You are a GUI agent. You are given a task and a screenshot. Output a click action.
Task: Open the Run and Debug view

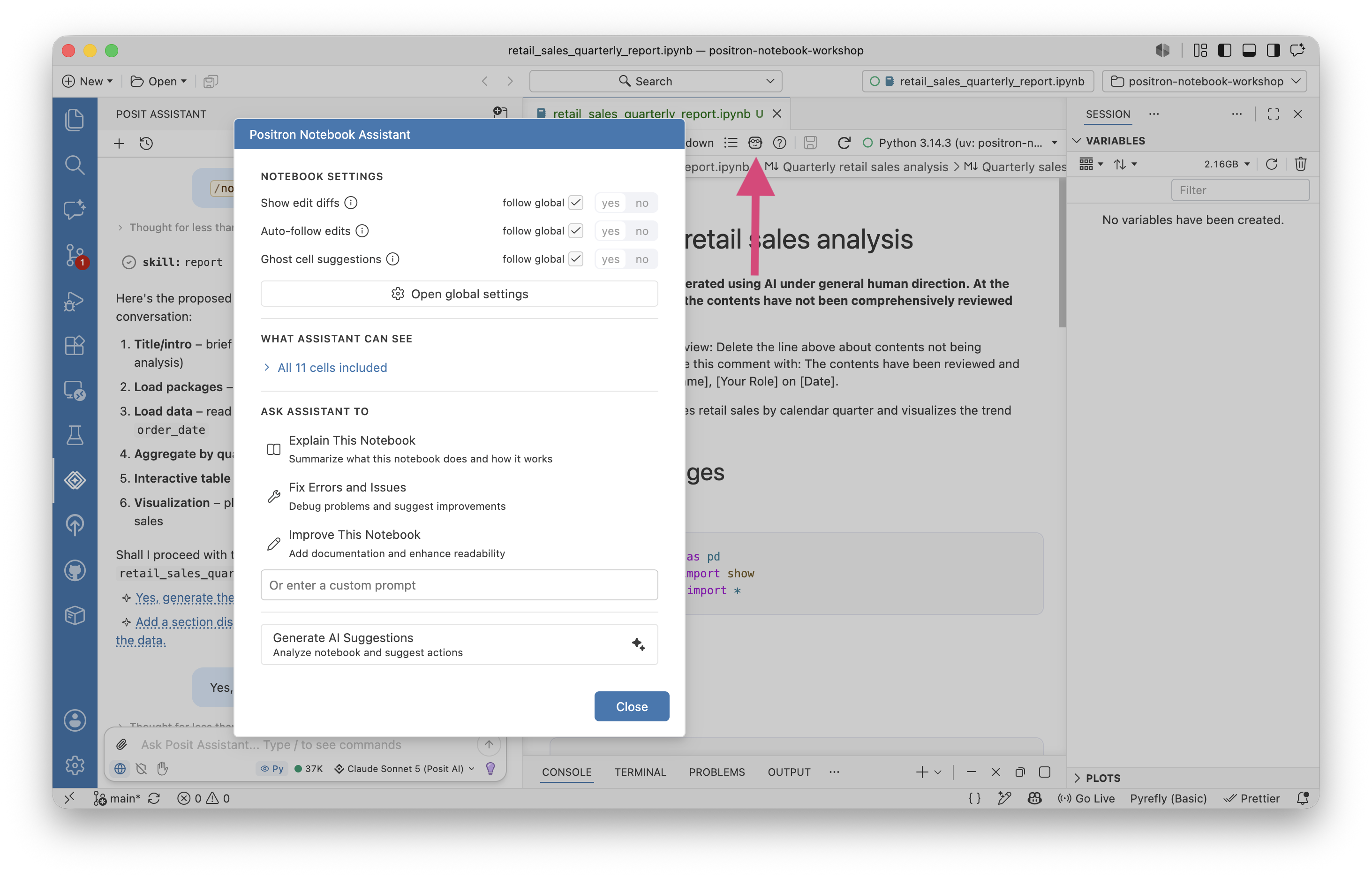[x=75, y=301]
